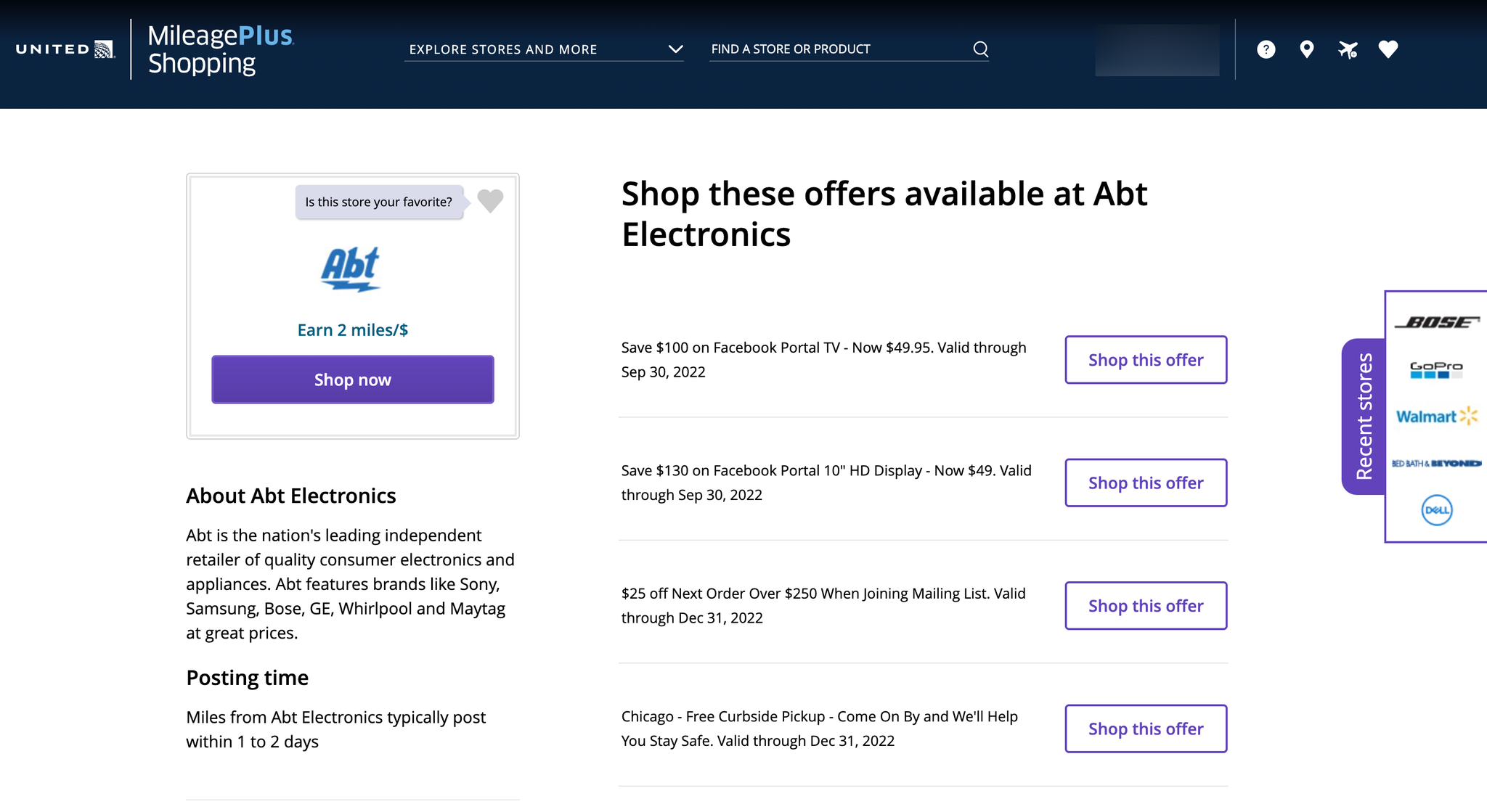1487x812 pixels.
Task: Select the location pin icon
Action: [x=1306, y=49]
